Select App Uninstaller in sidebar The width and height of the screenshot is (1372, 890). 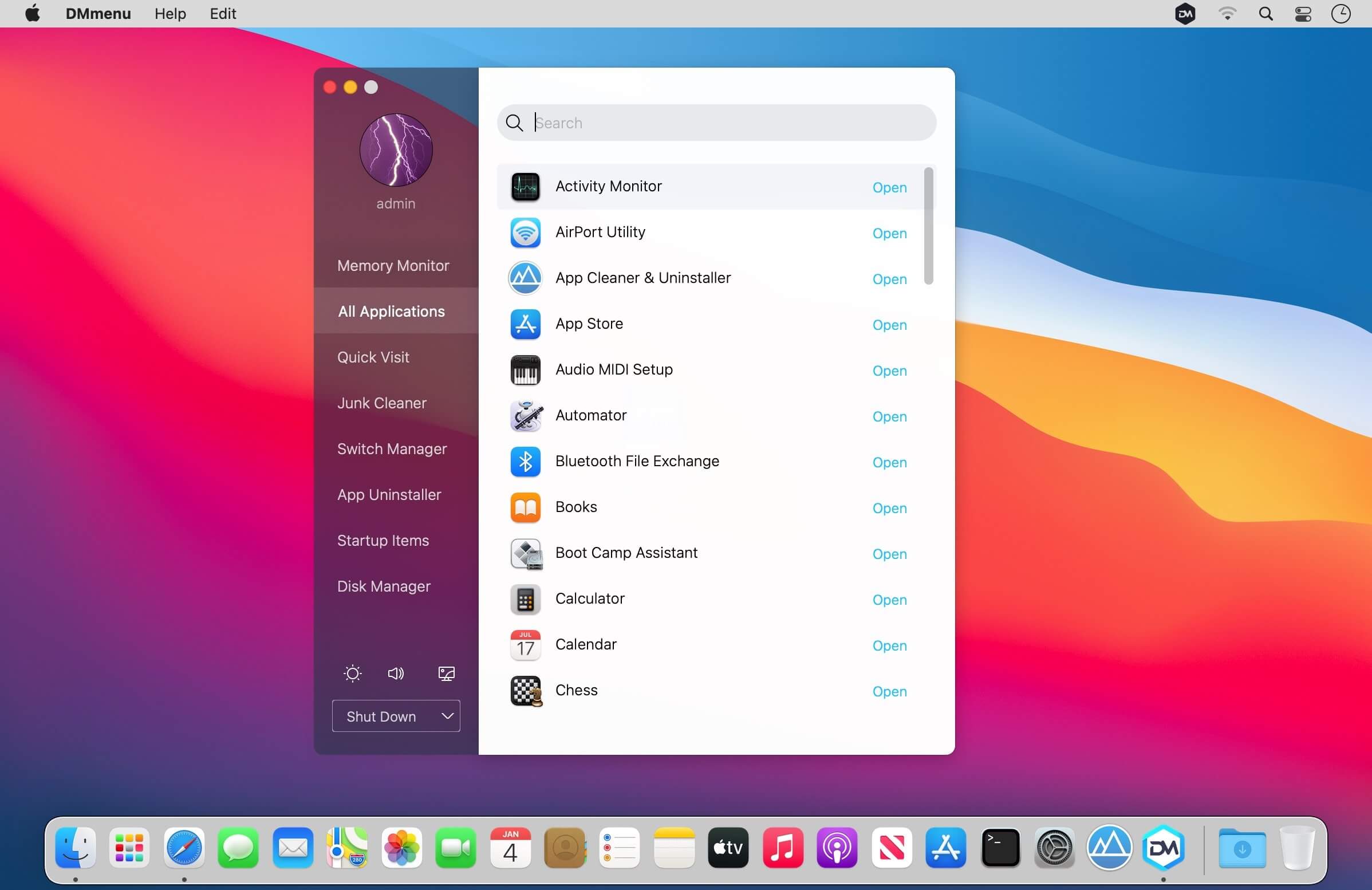pos(396,495)
